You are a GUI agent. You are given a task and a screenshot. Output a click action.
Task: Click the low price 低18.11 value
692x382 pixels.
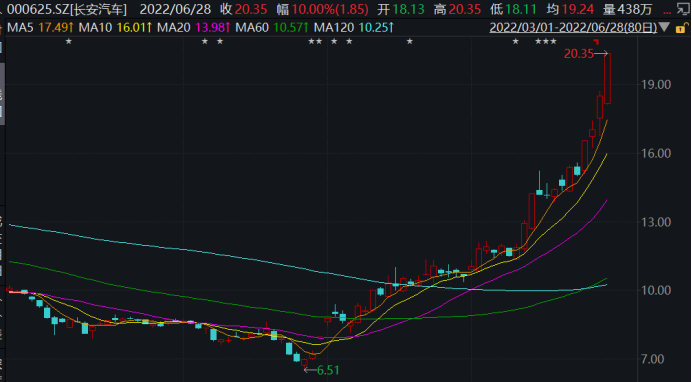pos(513,9)
